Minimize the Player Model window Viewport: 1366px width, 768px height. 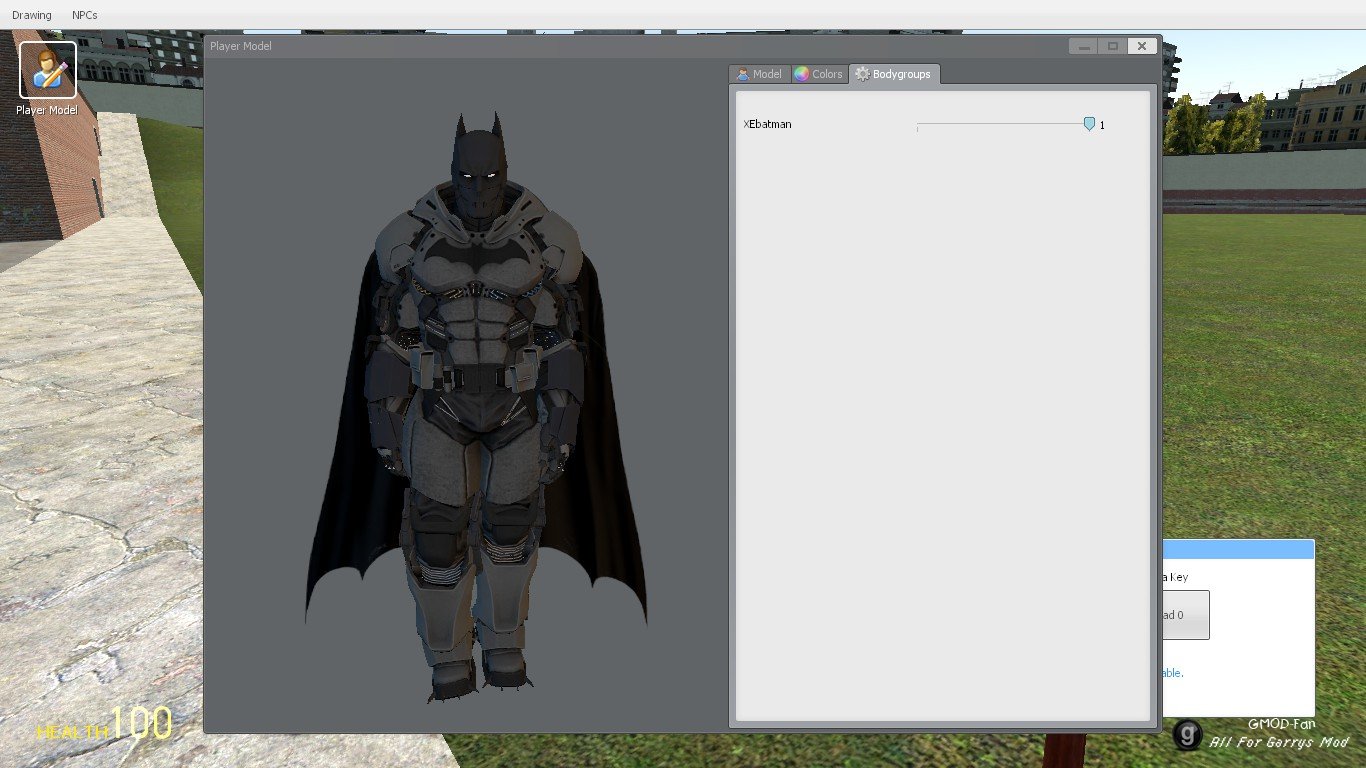[x=1083, y=46]
